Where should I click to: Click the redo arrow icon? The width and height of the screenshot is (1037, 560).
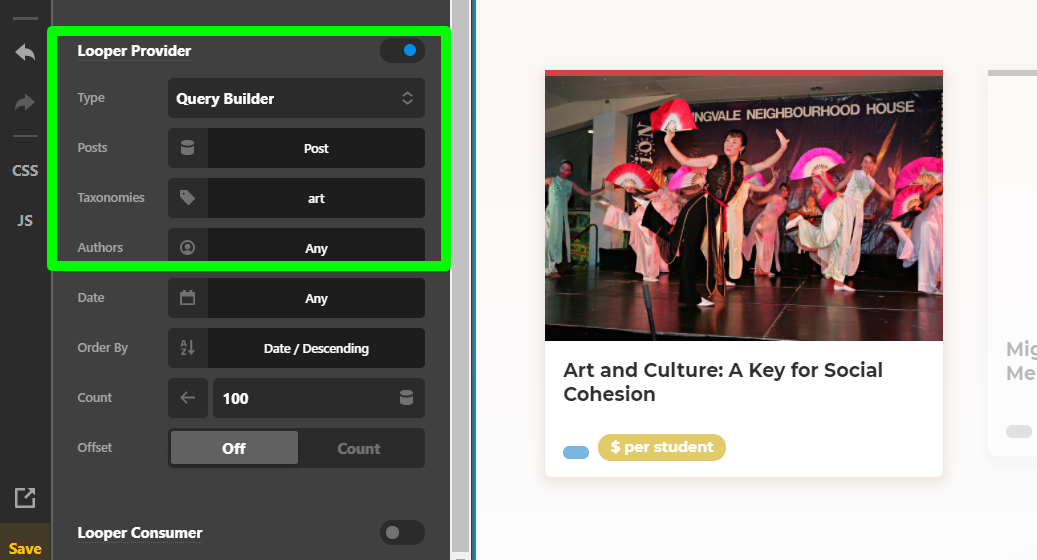click(25, 102)
